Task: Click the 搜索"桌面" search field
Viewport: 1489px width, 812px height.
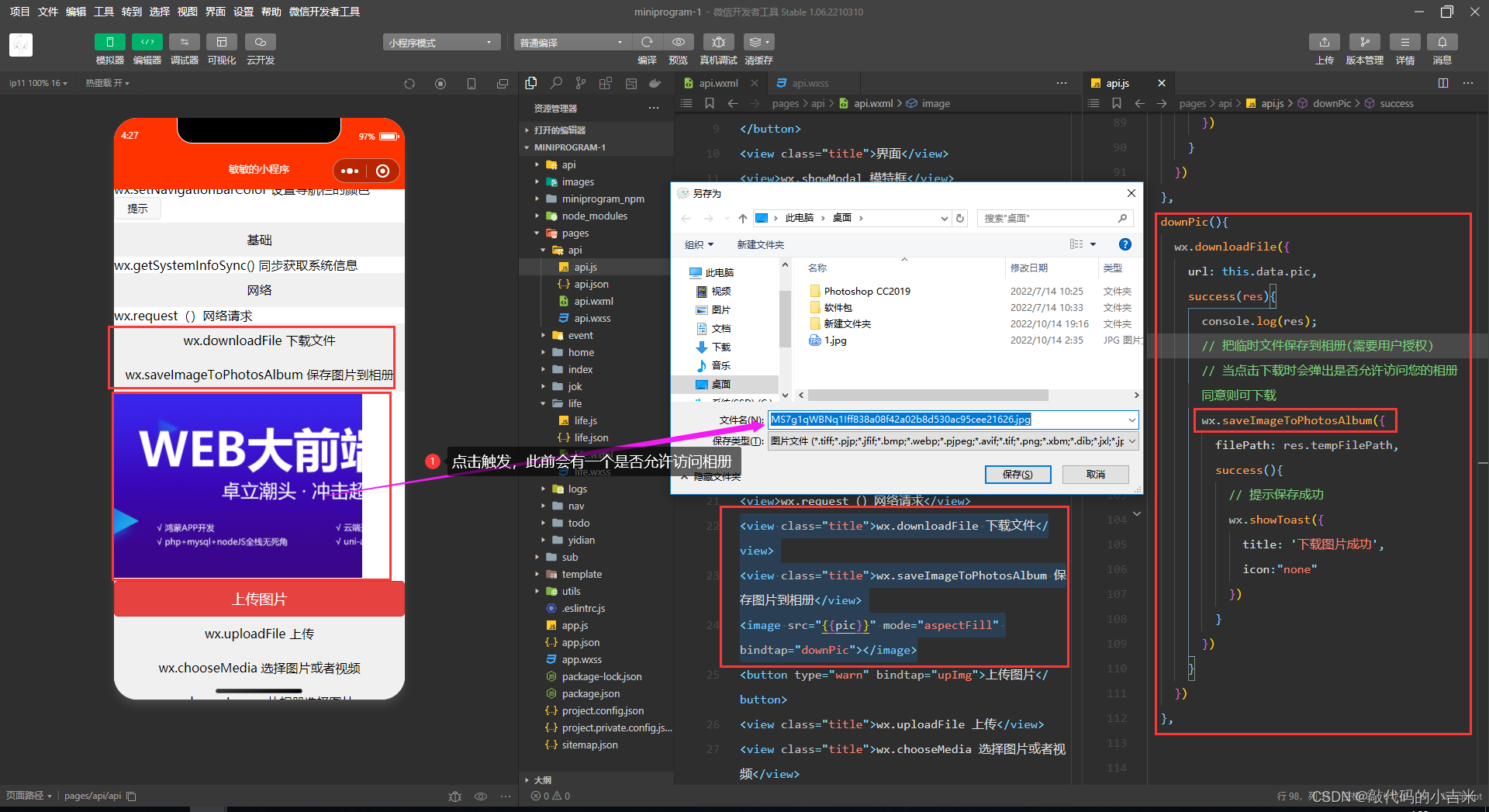Action: pyautogui.click(x=1055, y=218)
